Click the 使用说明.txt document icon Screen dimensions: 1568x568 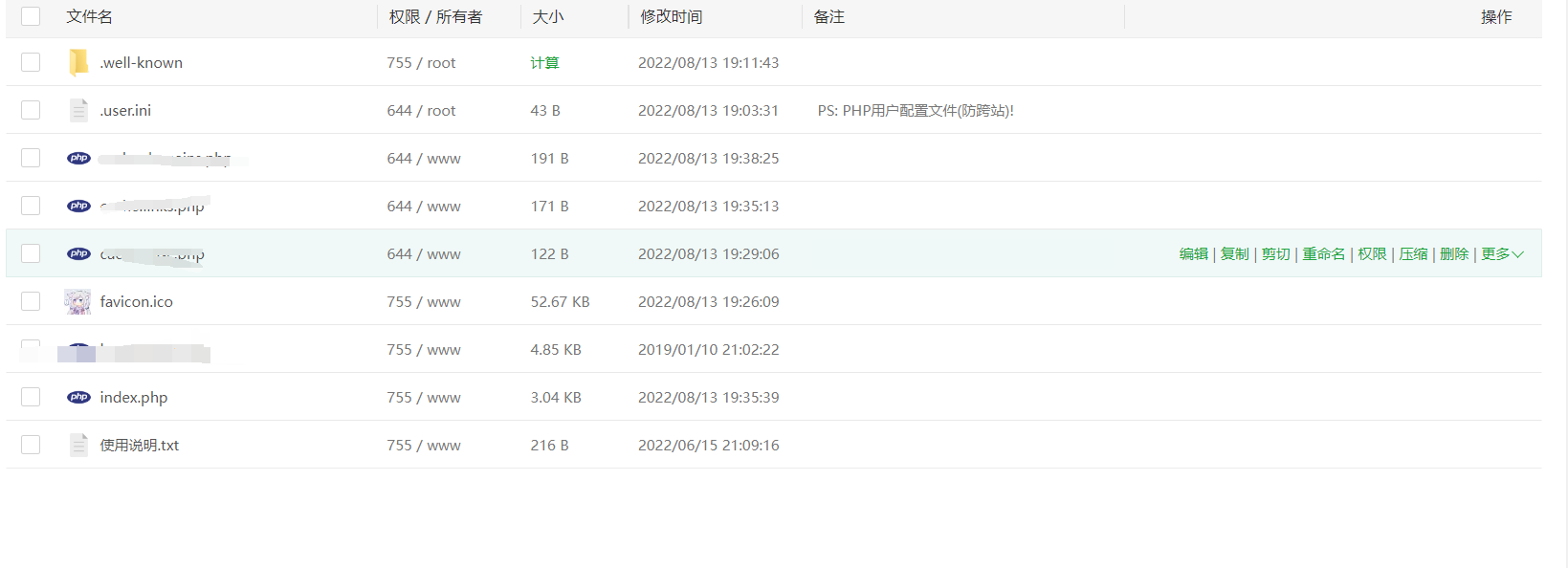click(78, 445)
